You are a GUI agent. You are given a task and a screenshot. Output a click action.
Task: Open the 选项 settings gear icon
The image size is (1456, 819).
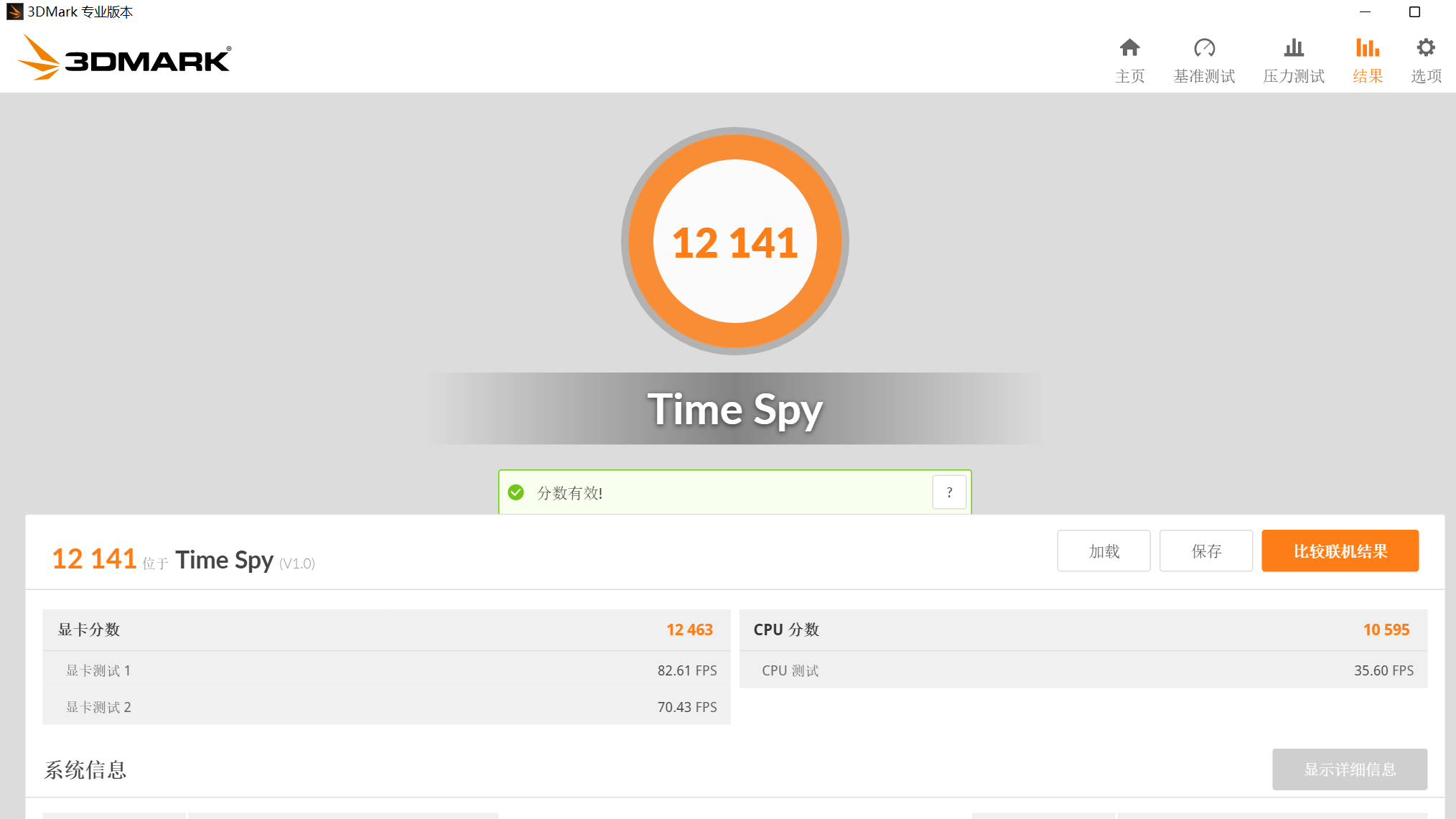(x=1426, y=48)
